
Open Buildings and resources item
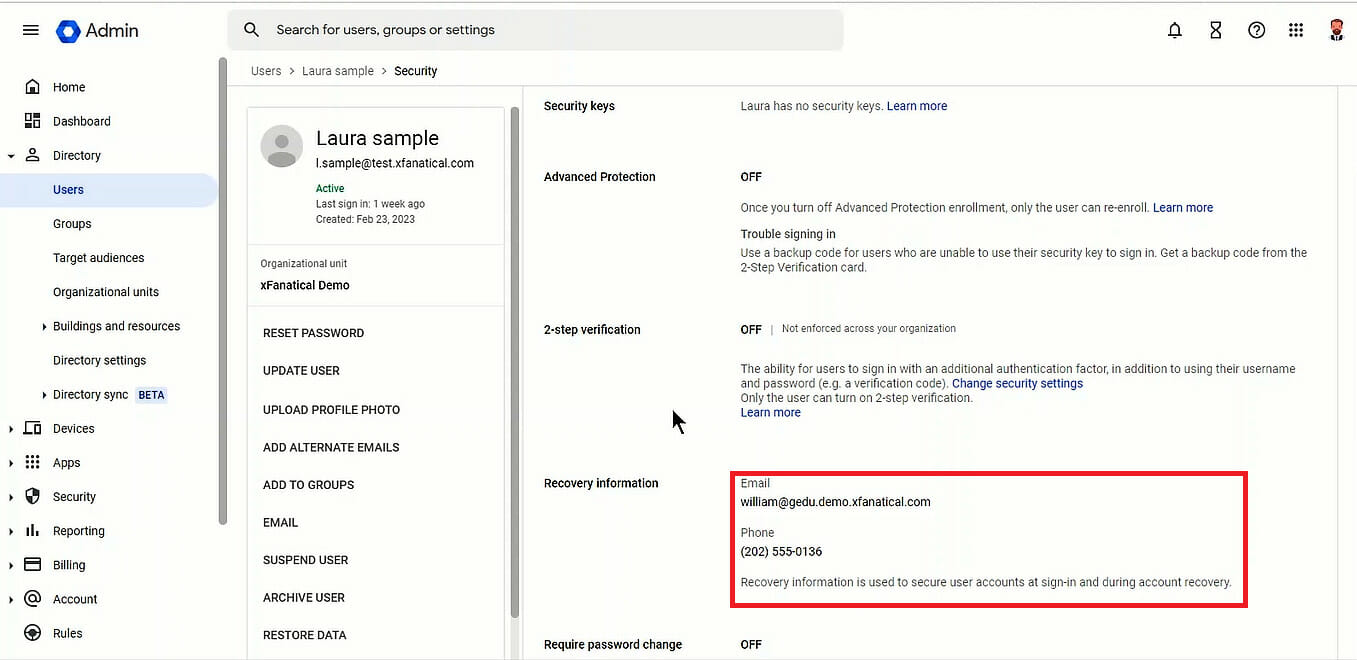[x=116, y=326]
